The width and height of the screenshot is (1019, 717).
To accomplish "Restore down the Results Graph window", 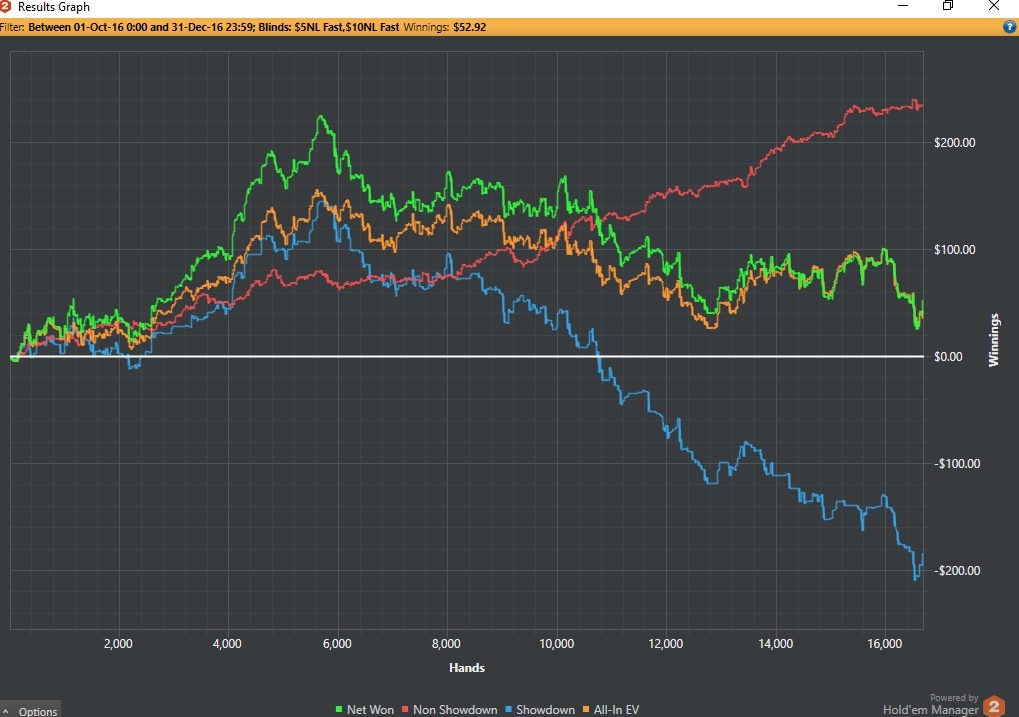I will 948,6.
